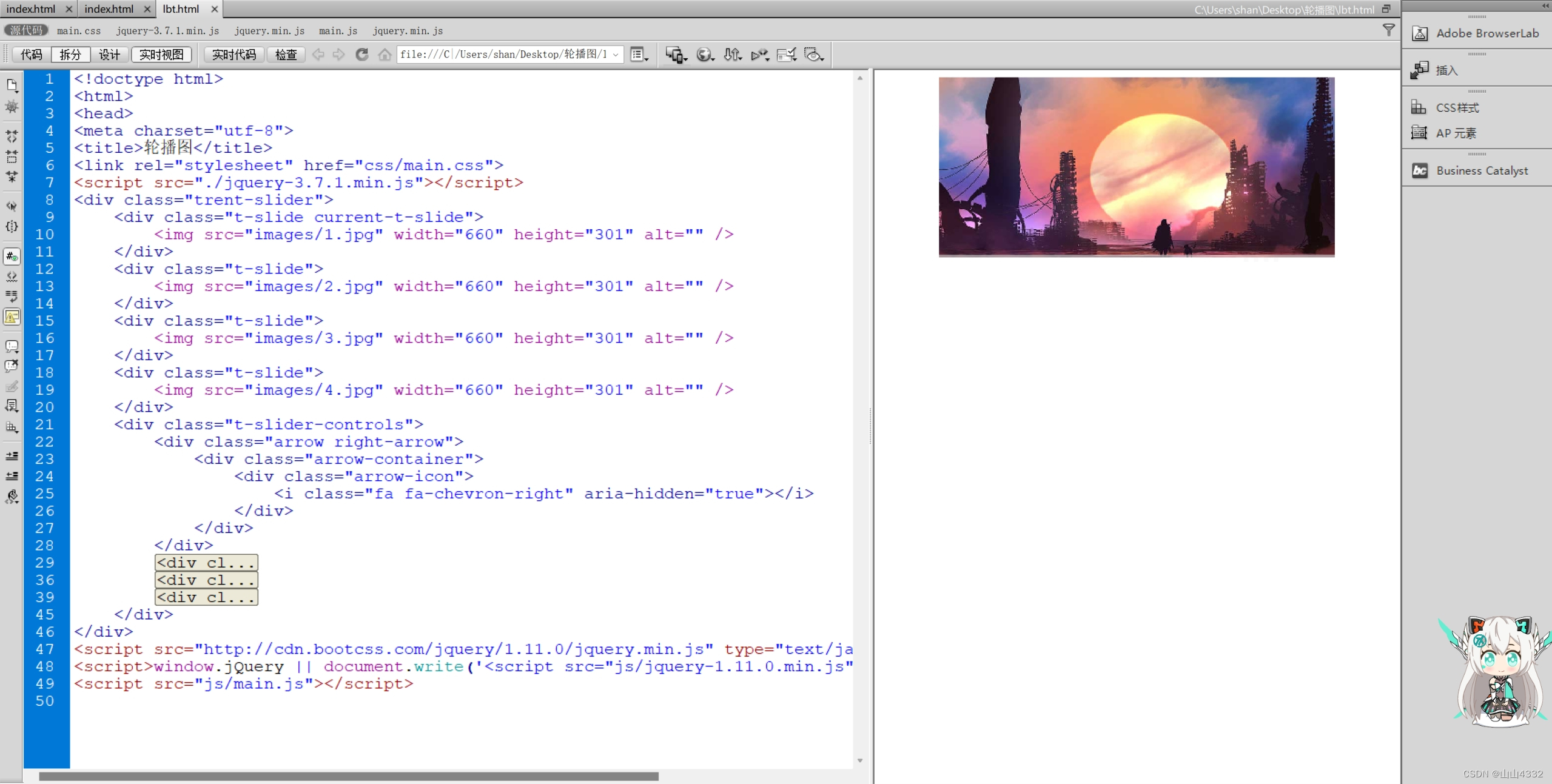Select parent tag icon

12,206
